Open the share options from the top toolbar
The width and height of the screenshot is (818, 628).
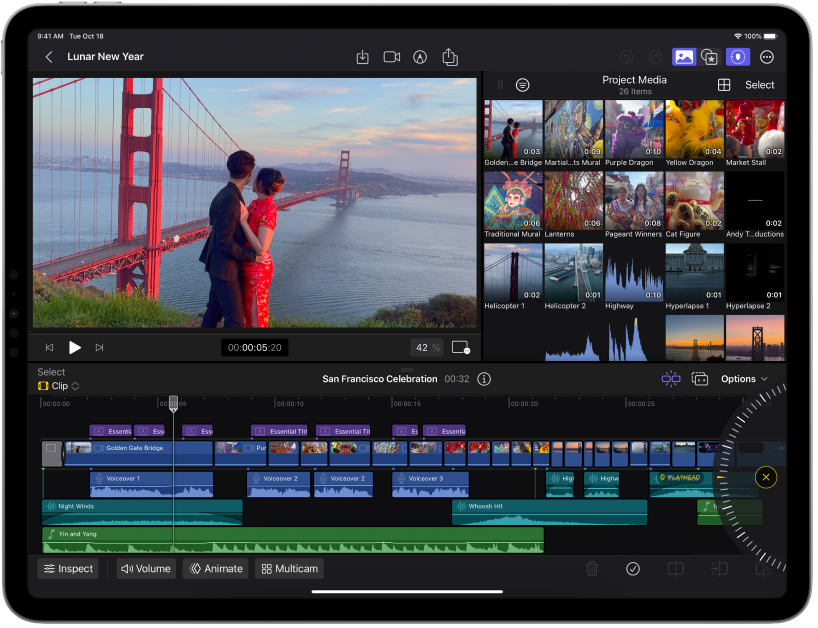point(449,57)
